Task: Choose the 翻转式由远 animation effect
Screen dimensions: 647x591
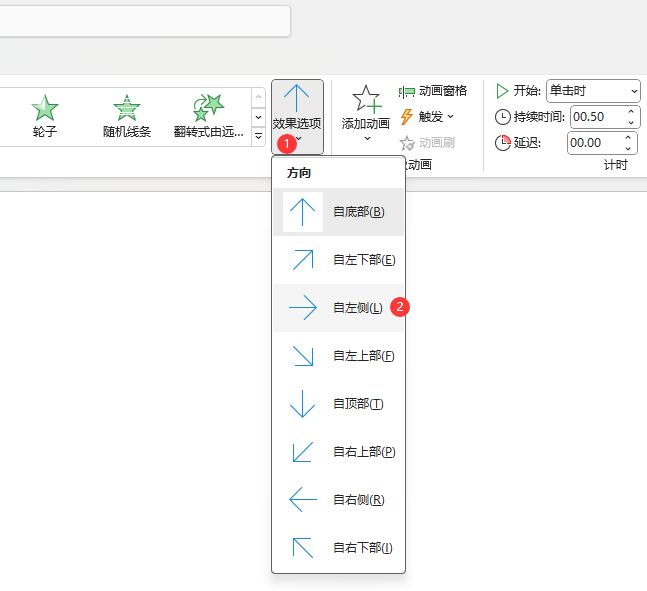Action: point(208,116)
